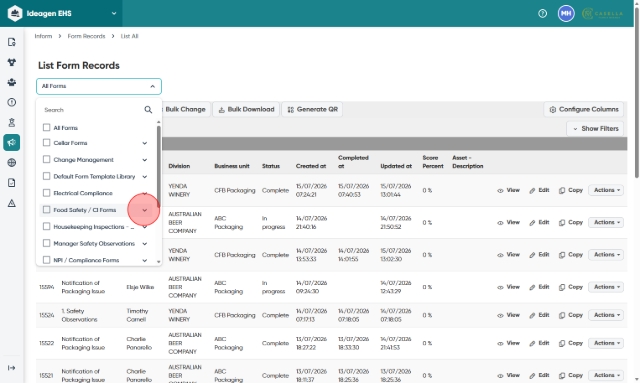Tick the Electrical Compliance checkbox

(x=47, y=193)
